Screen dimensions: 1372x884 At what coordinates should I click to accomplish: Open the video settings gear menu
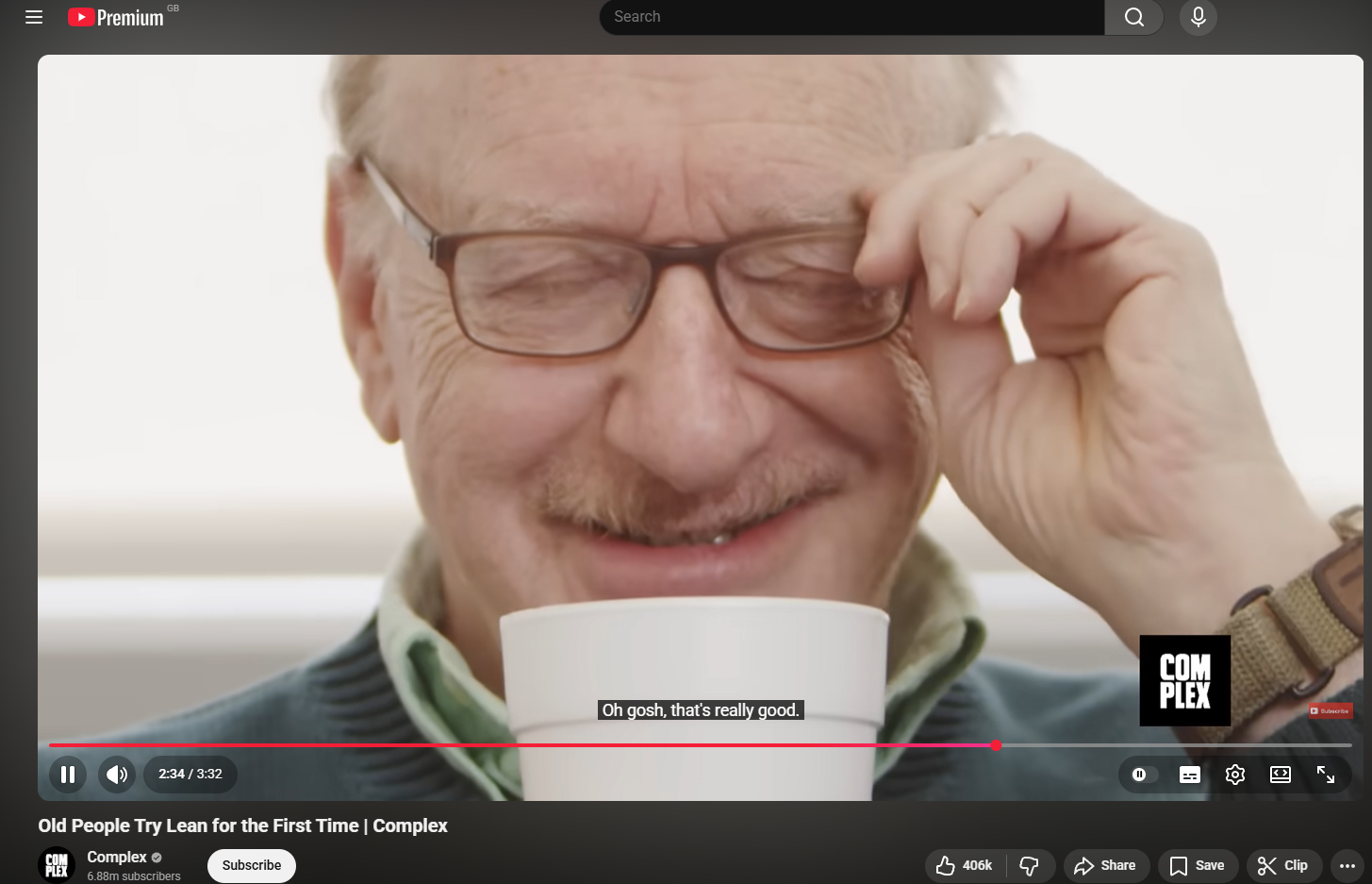point(1235,775)
